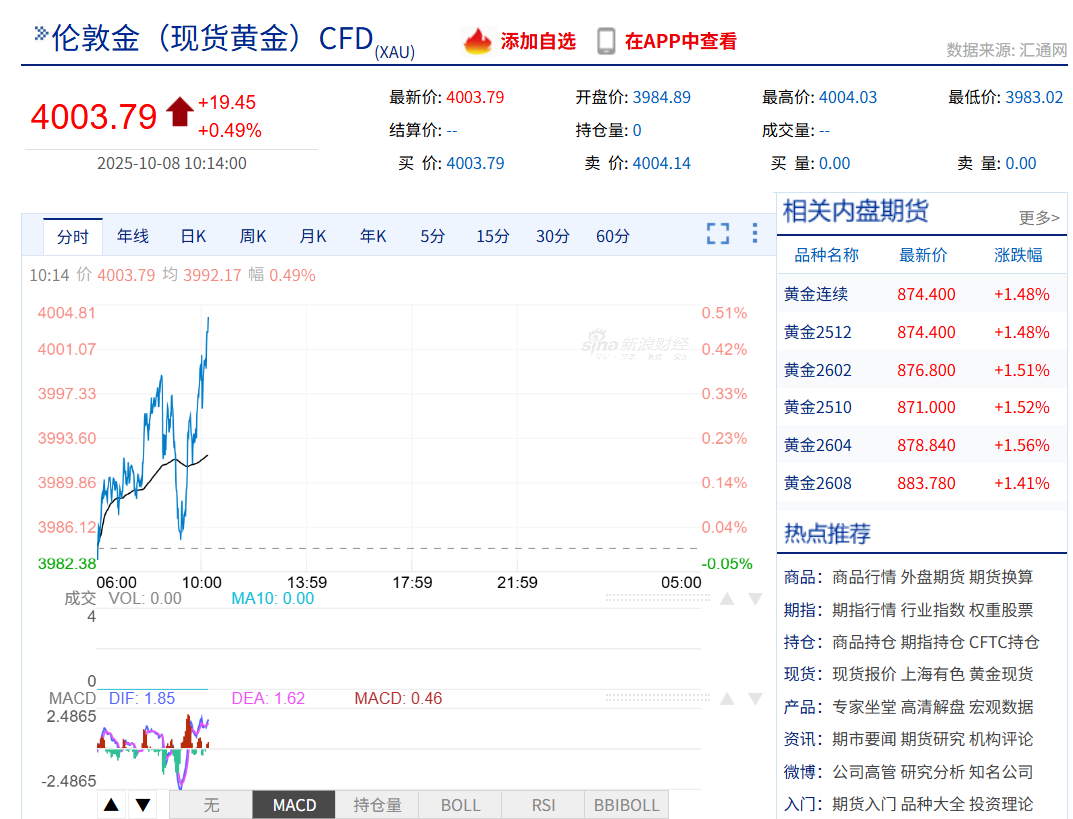1073x819 pixels.
Task: Expand the chart to fullscreen
Action: pos(718,233)
